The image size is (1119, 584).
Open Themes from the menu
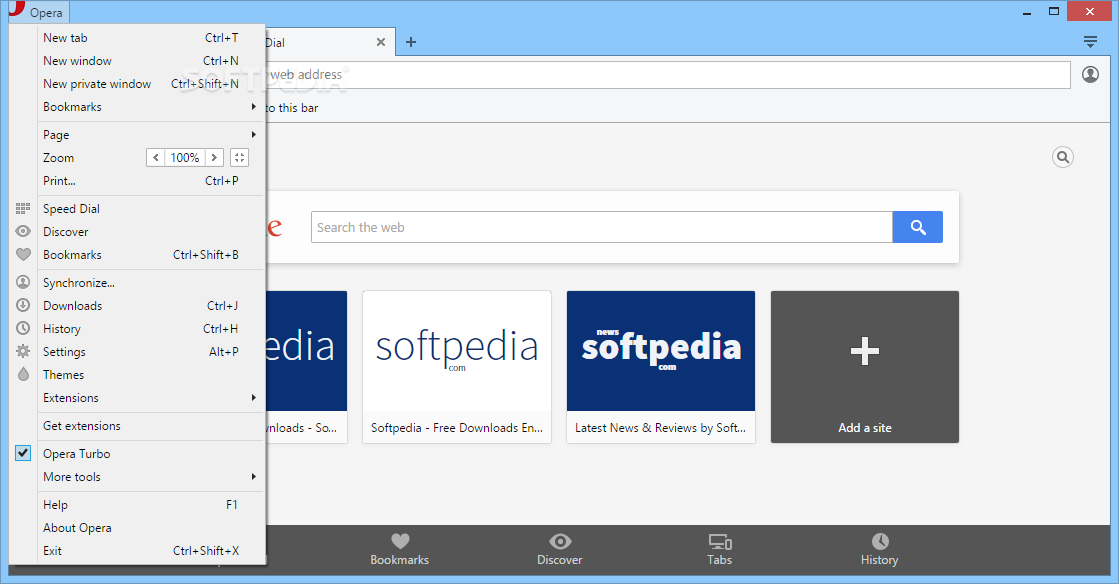point(151,375)
